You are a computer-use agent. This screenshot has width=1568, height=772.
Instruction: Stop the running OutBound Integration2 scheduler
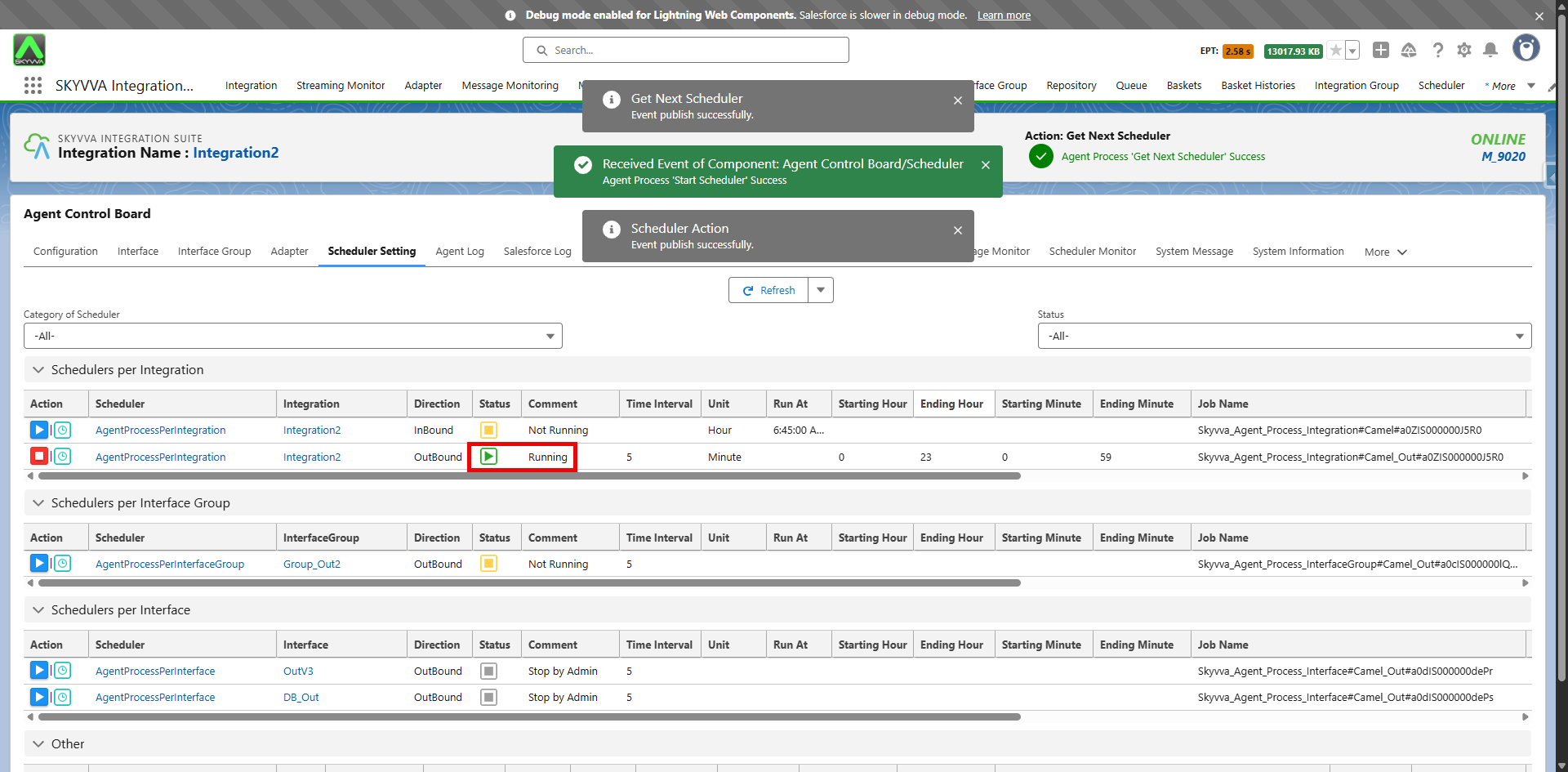[x=38, y=457]
